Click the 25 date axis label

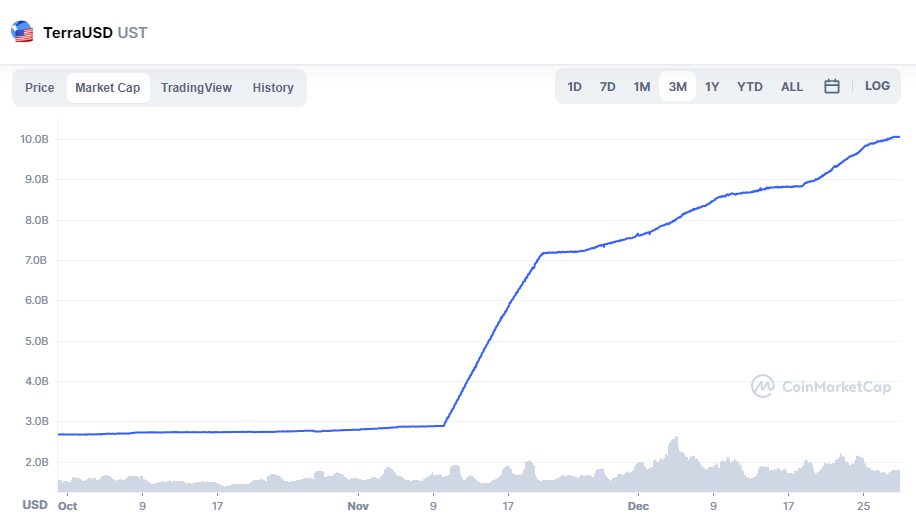point(863,506)
